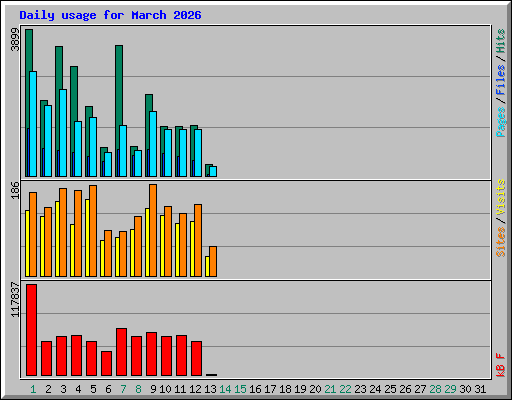Select day 10 on the date axis

[x=165, y=389]
